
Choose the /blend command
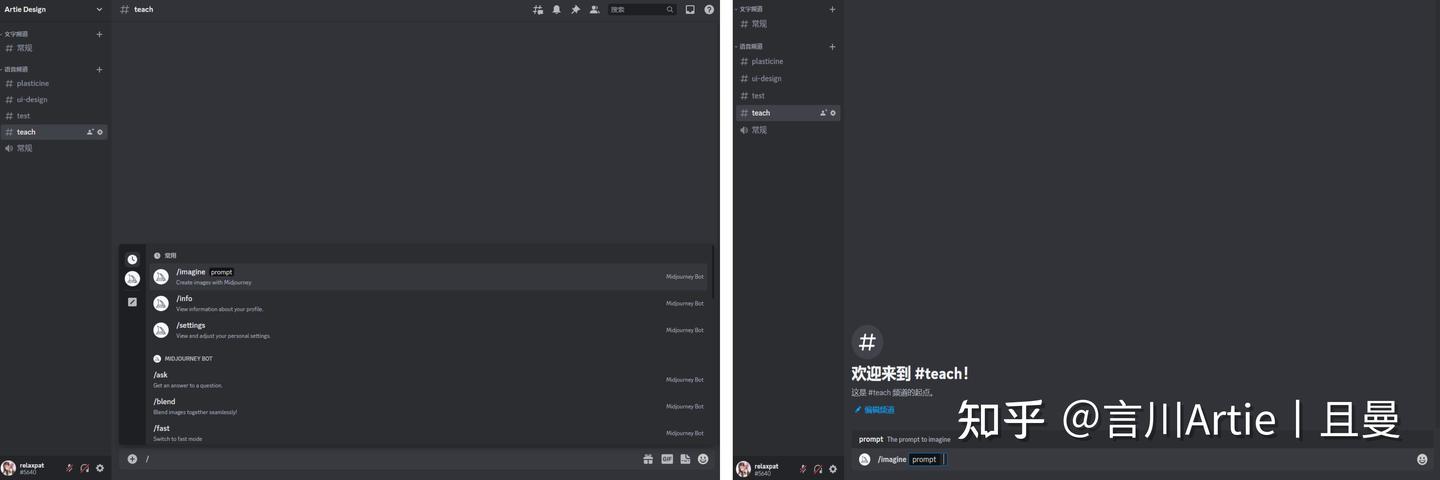point(428,406)
